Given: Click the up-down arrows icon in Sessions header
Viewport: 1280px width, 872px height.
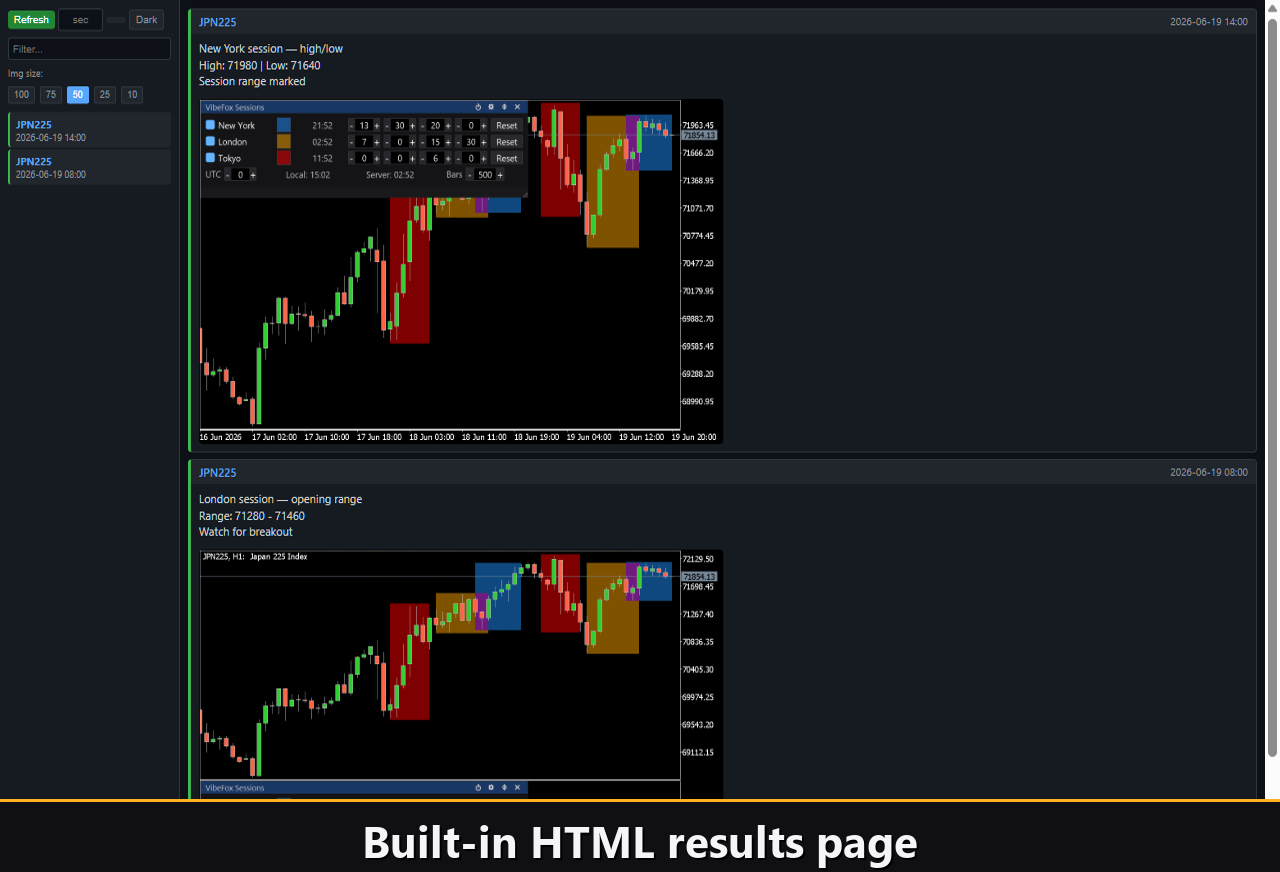Looking at the screenshot, I should 504,107.
